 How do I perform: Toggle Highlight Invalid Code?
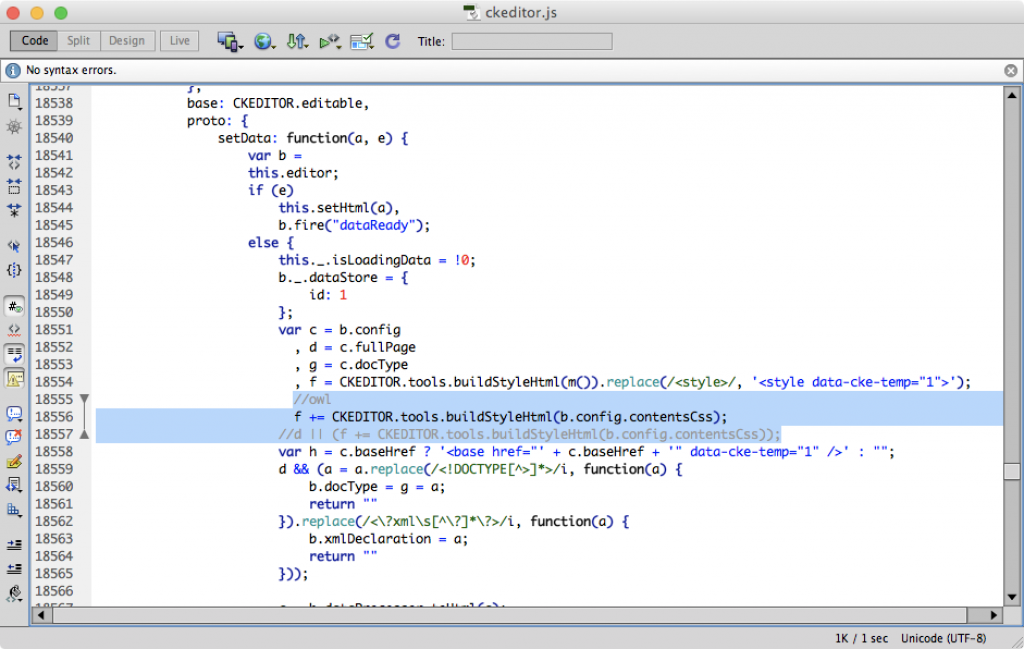click(14, 330)
